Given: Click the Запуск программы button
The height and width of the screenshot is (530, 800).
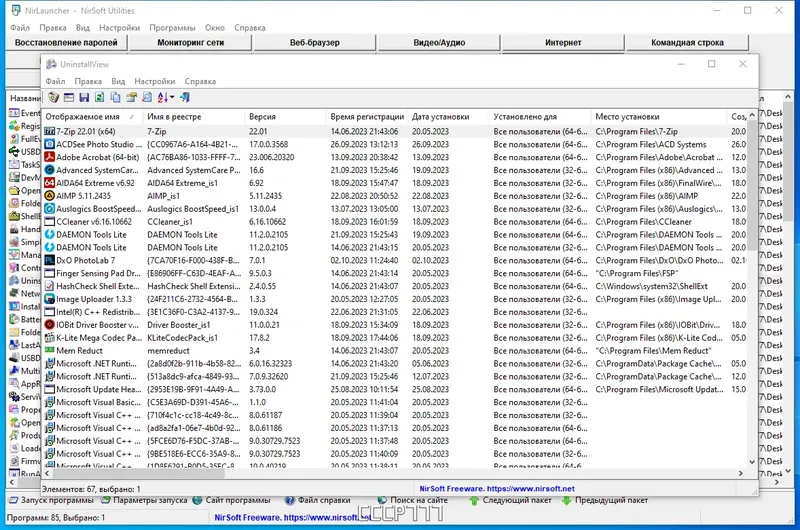Looking at the screenshot, I should [x=52, y=500].
